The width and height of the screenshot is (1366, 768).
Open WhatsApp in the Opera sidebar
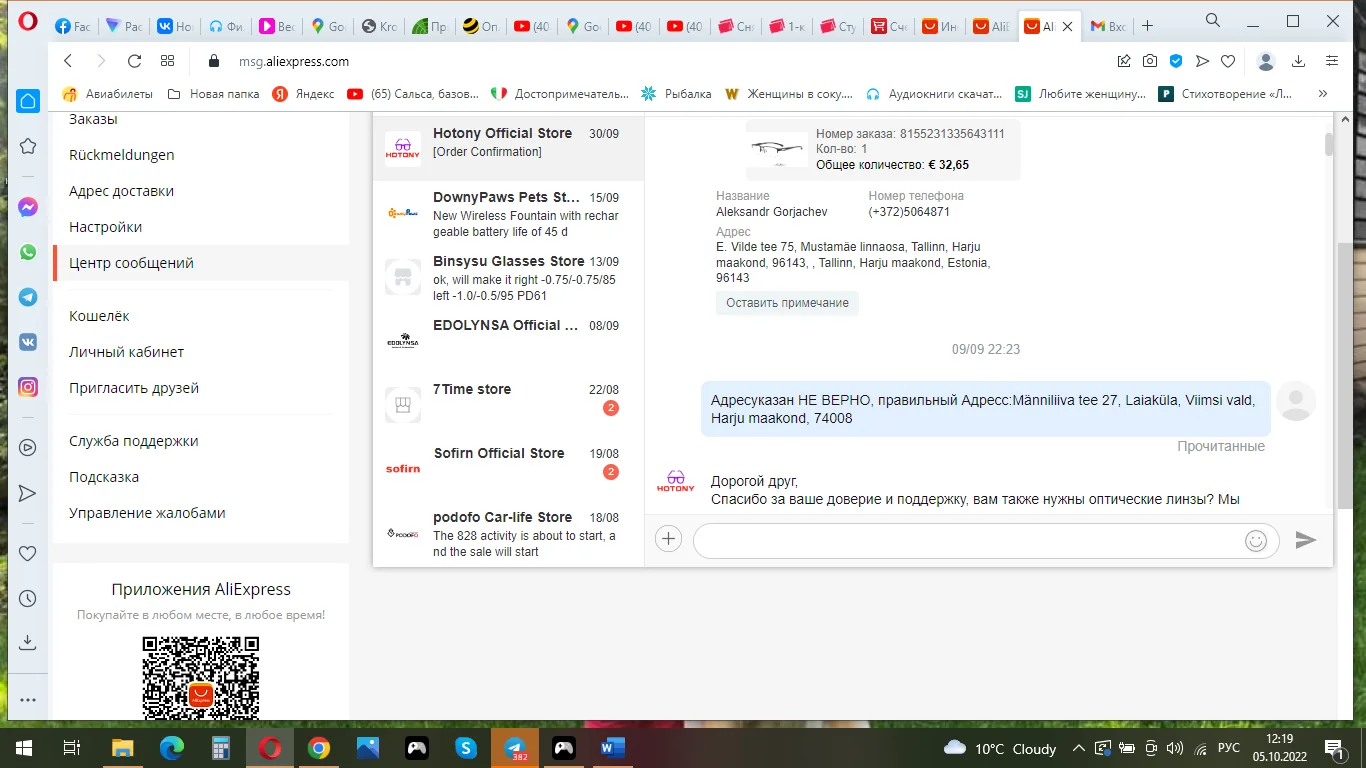28,252
